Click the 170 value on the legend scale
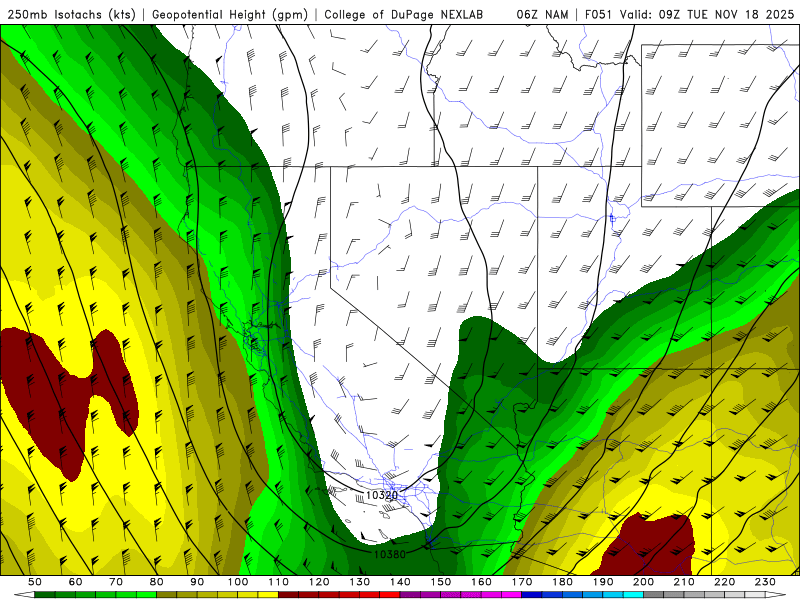The height and width of the screenshot is (600, 800). 522,582
